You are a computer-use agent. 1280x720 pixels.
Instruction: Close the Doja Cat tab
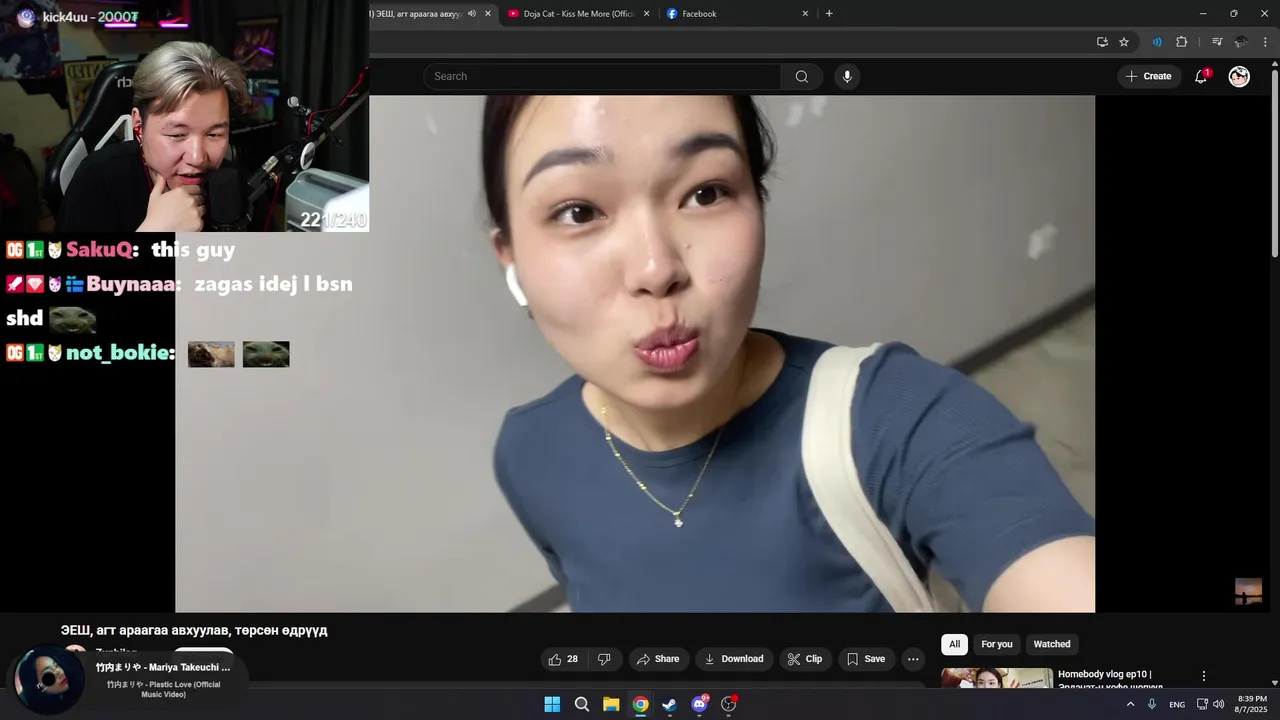pos(646,14)
